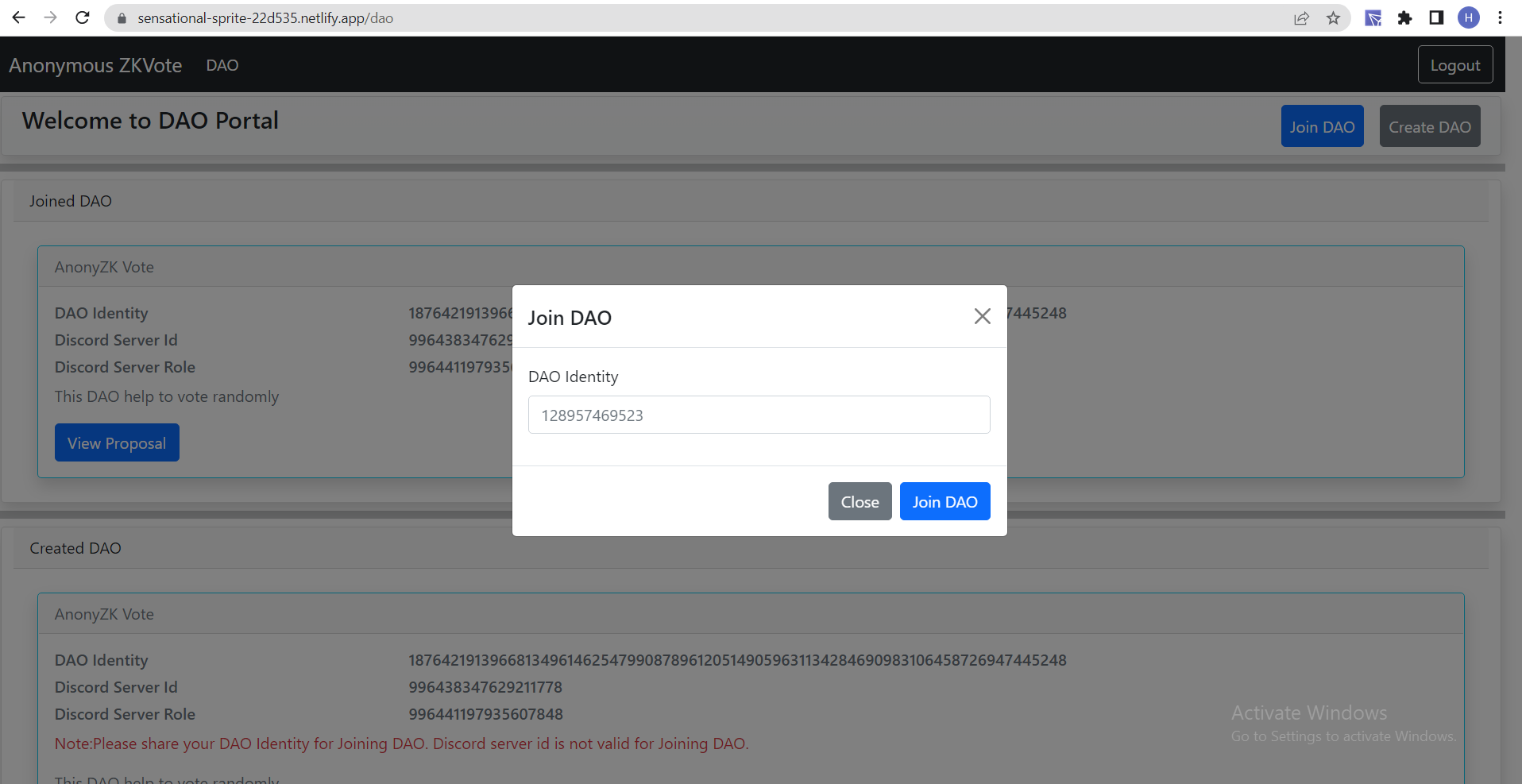Click the red note about DAO Identity
The image size is (1522, 784).
[401, 743]
